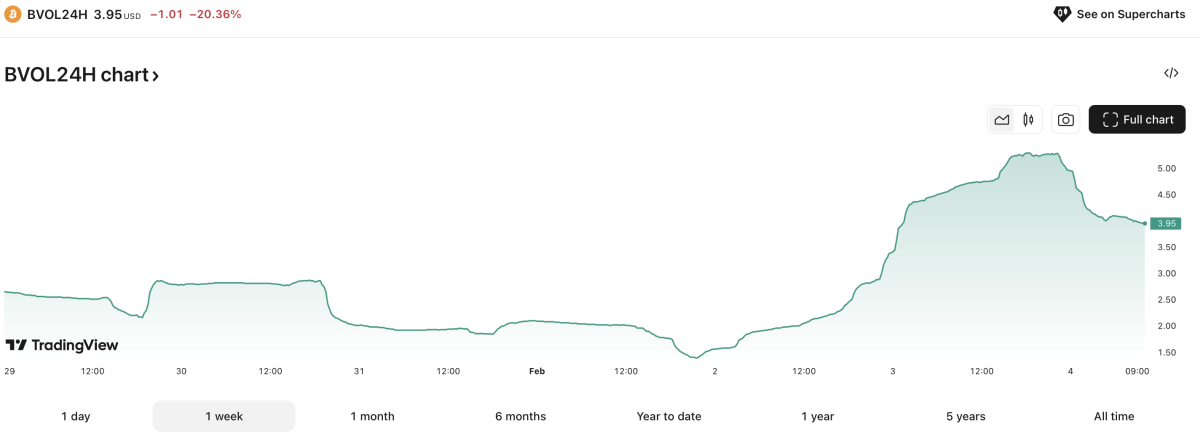Open the embed code icon
The width and height of the screenshot is (1200, 446).
point(1171,73)
